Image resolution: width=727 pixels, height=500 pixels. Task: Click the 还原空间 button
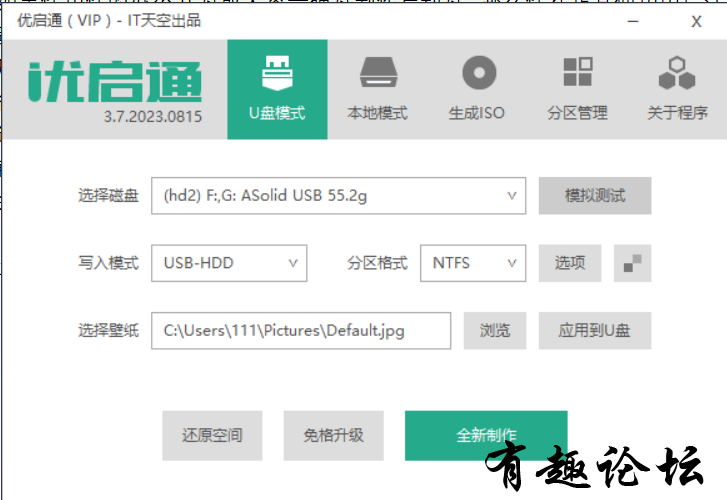pos(212,436)
